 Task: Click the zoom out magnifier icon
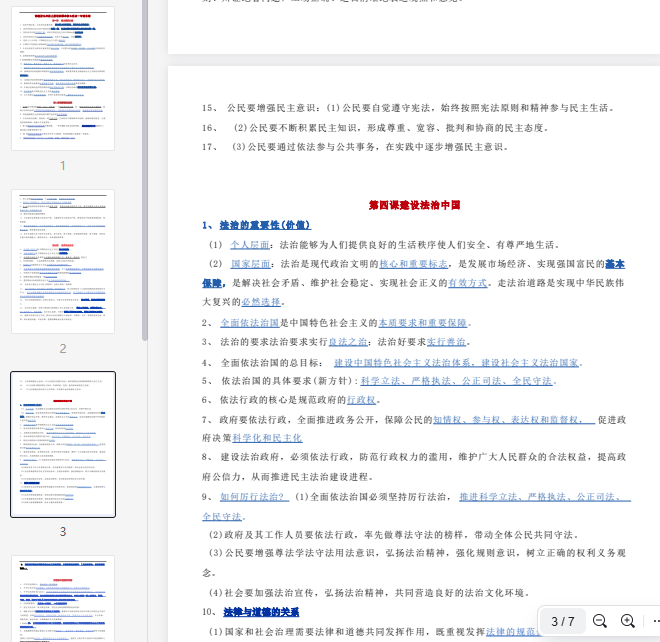[600, 621]
